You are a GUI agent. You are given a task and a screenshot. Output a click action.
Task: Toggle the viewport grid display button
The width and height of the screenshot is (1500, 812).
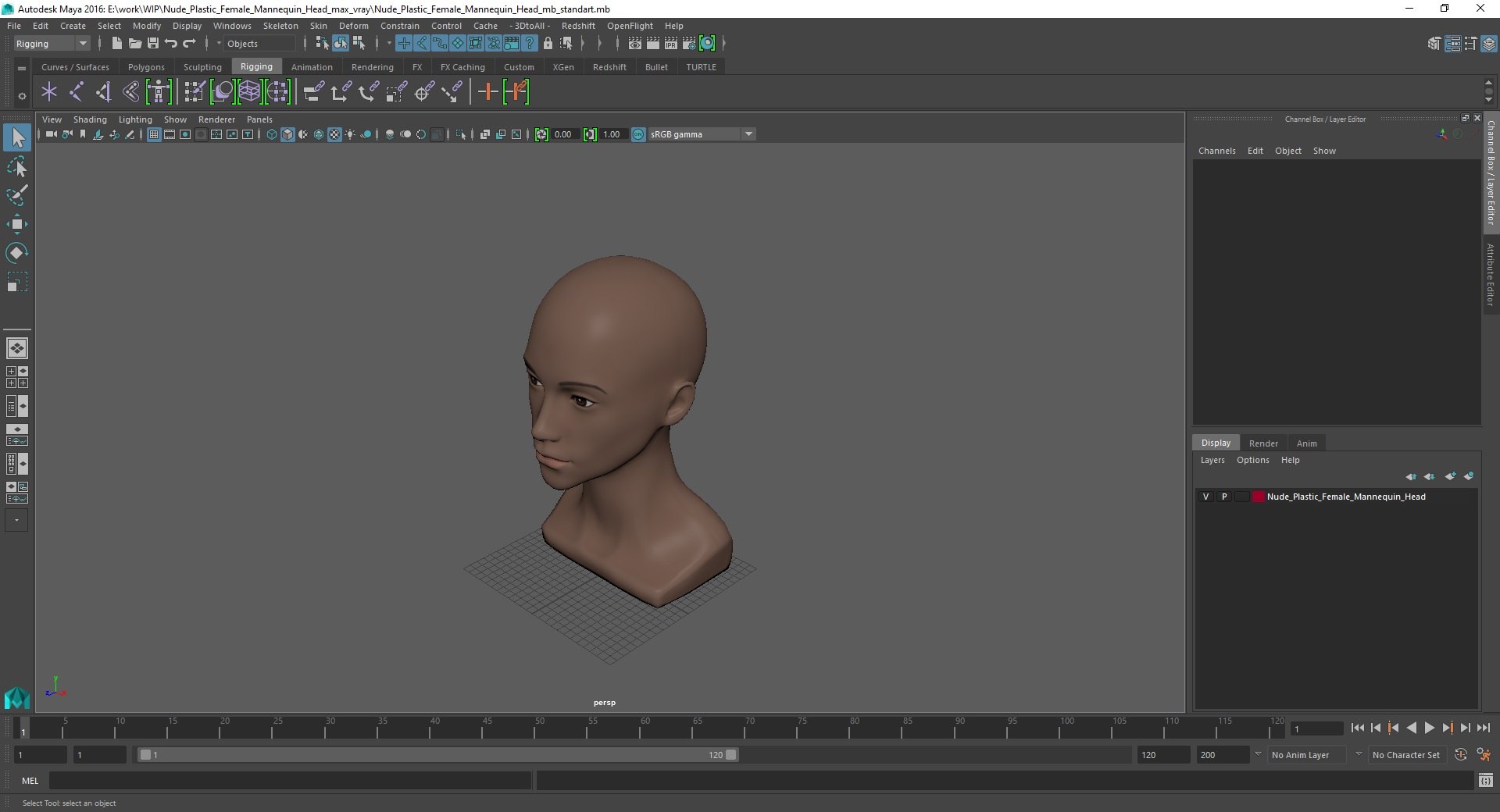tap(154, 134)
